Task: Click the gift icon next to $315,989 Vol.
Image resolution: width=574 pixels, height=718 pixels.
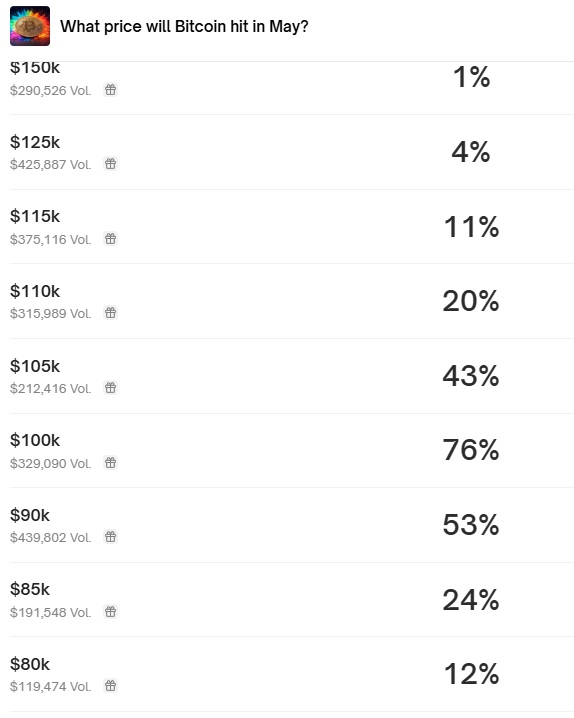Action: pyautogui.click(x=110, y=313)
